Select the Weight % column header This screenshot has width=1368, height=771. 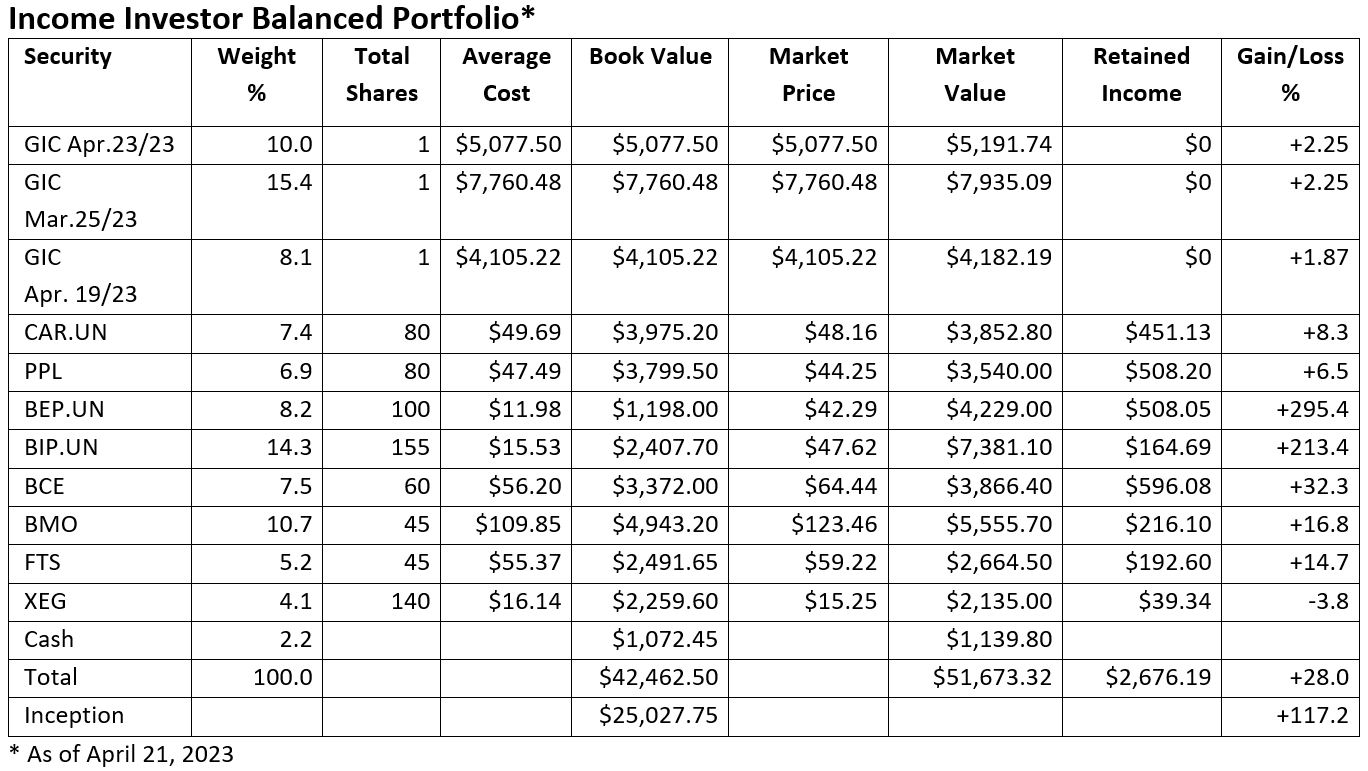point(257,75)
